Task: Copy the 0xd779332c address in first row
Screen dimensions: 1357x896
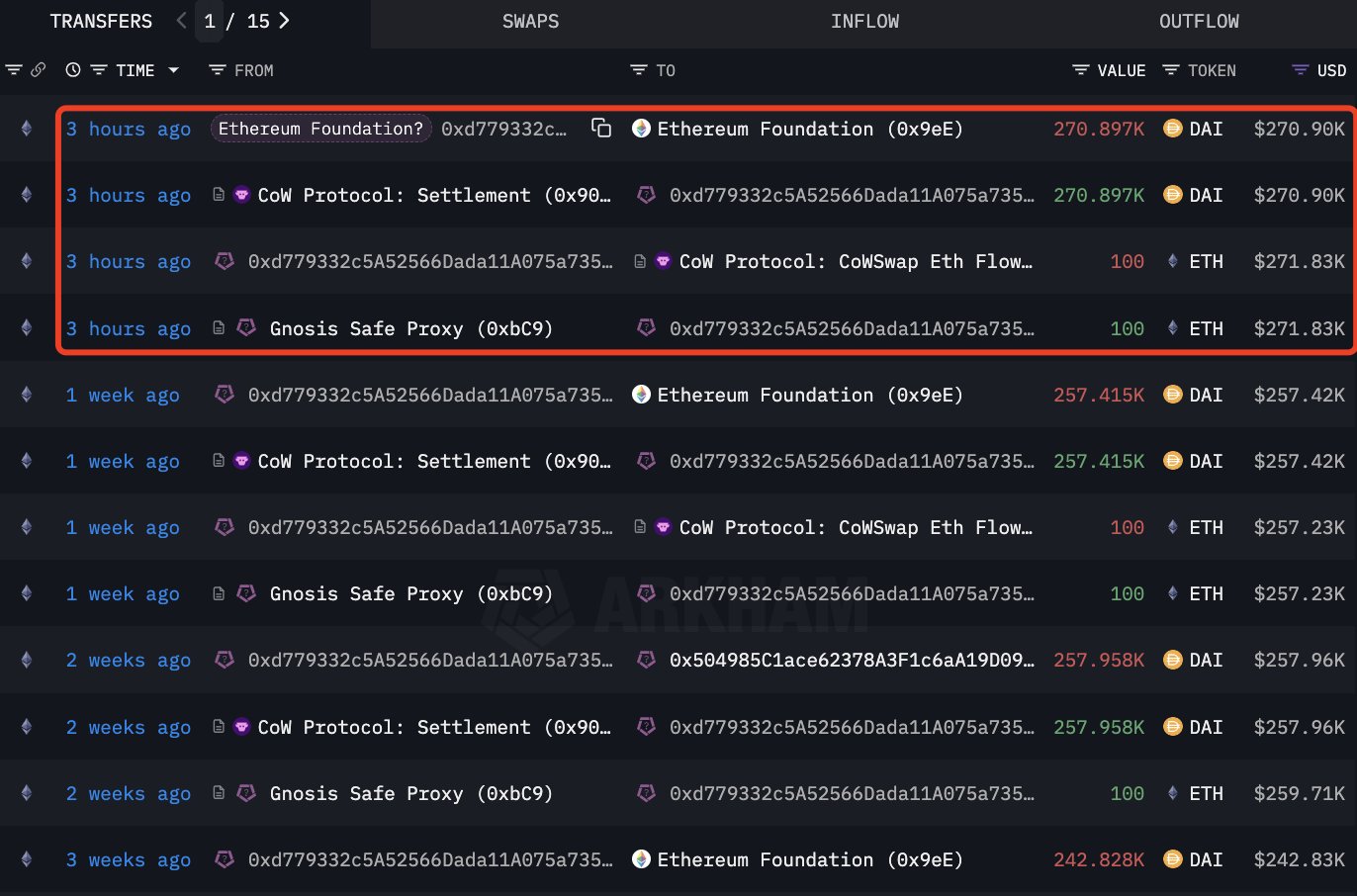Action: (600, 129)
